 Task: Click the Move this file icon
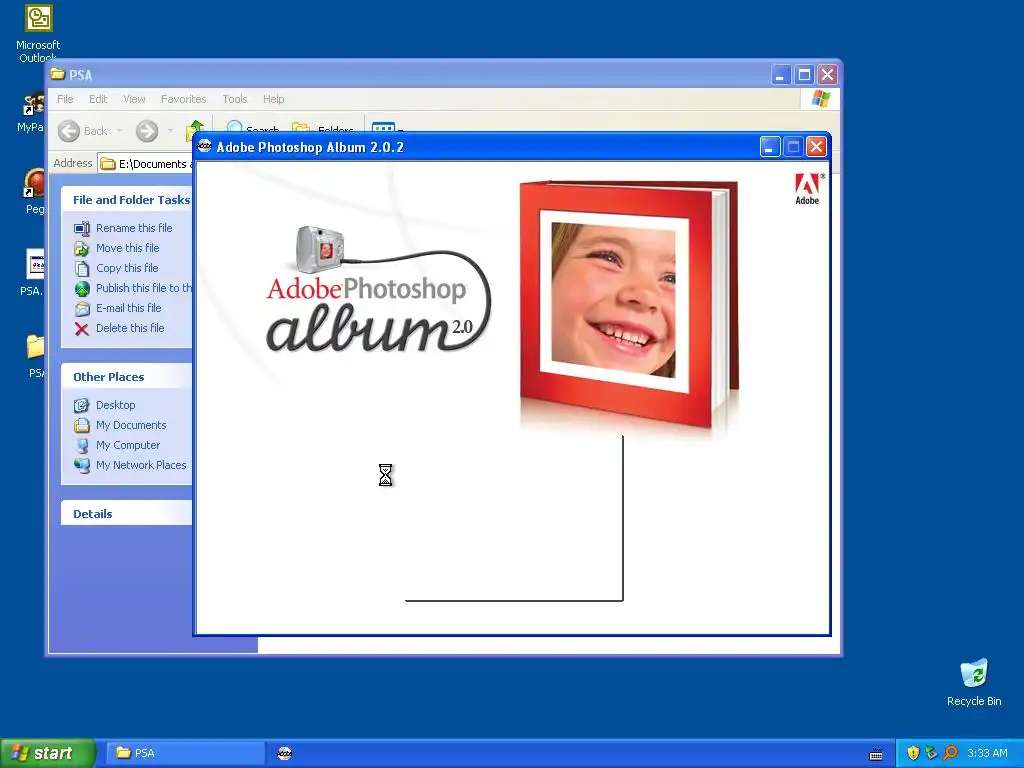click(x=82, y=249)
